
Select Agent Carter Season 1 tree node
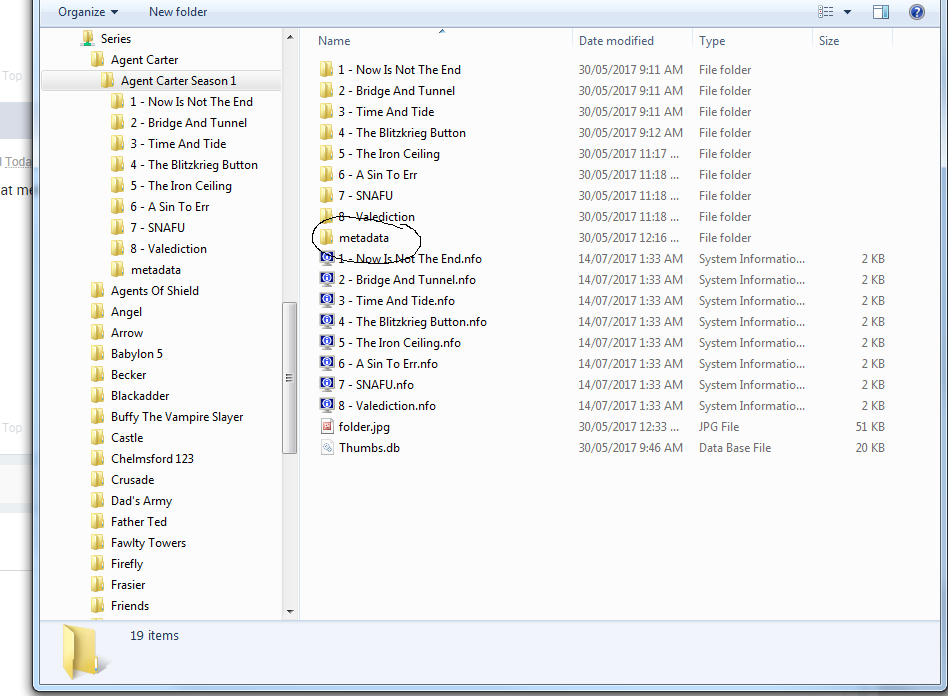[178, 81]
